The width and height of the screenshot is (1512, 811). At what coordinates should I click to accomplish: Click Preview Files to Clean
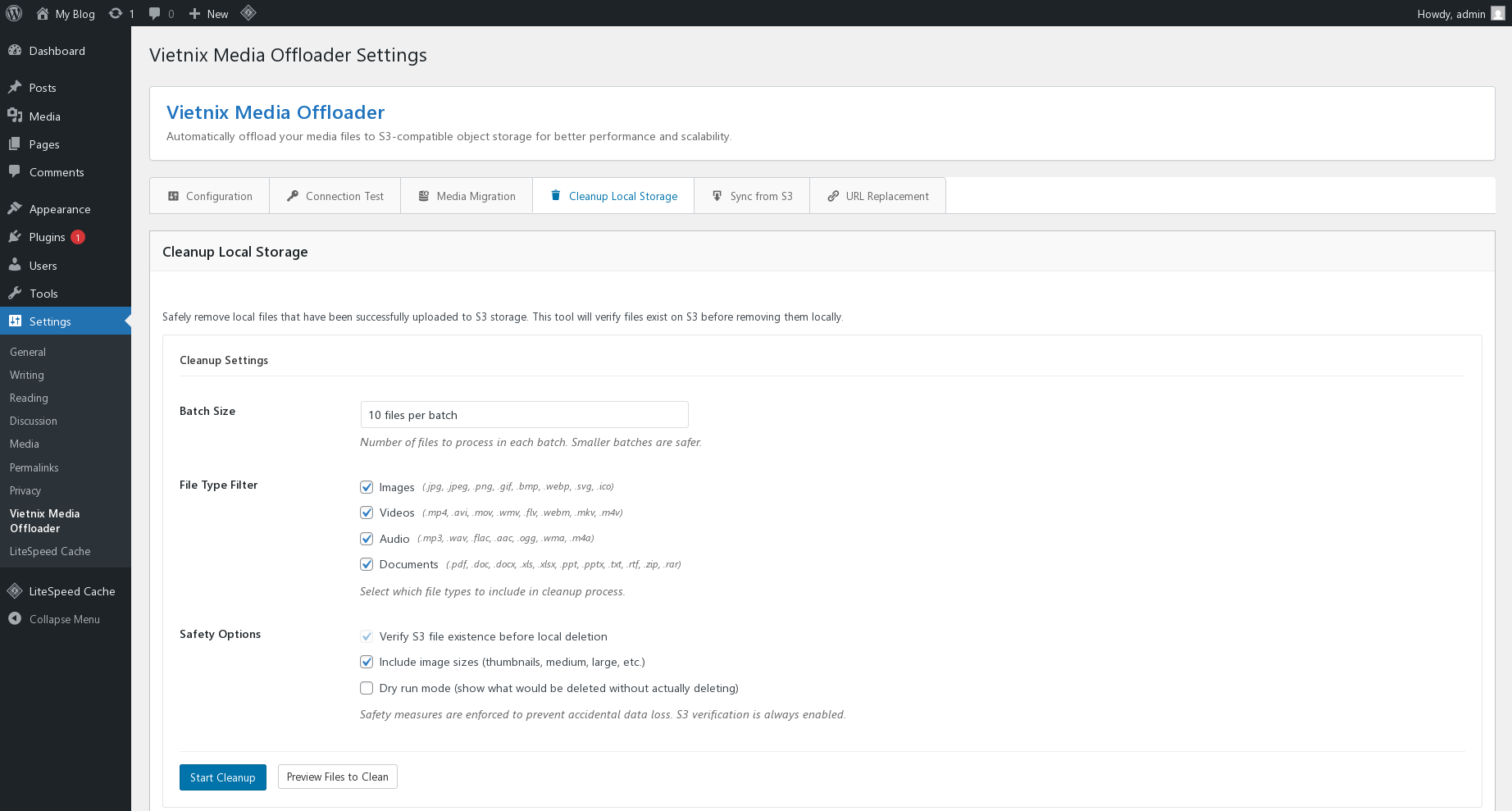coord(337,777)
